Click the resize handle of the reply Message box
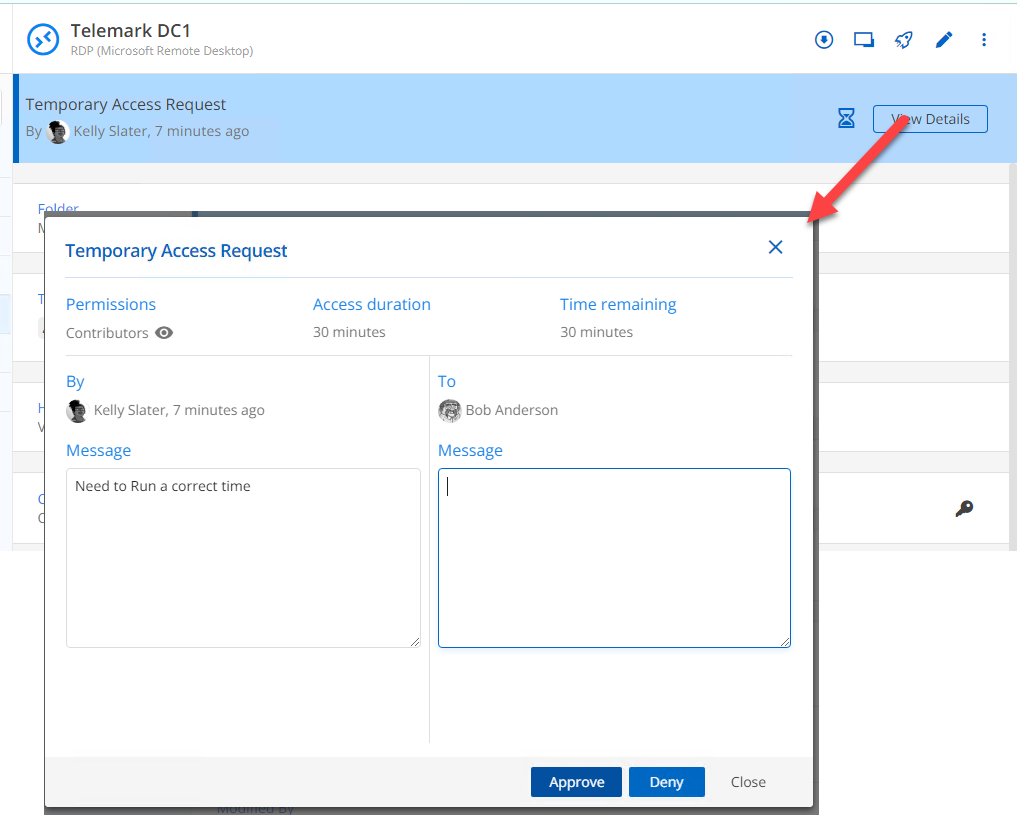This screenshot has width=1017, height=815. [x=785, y=641]
